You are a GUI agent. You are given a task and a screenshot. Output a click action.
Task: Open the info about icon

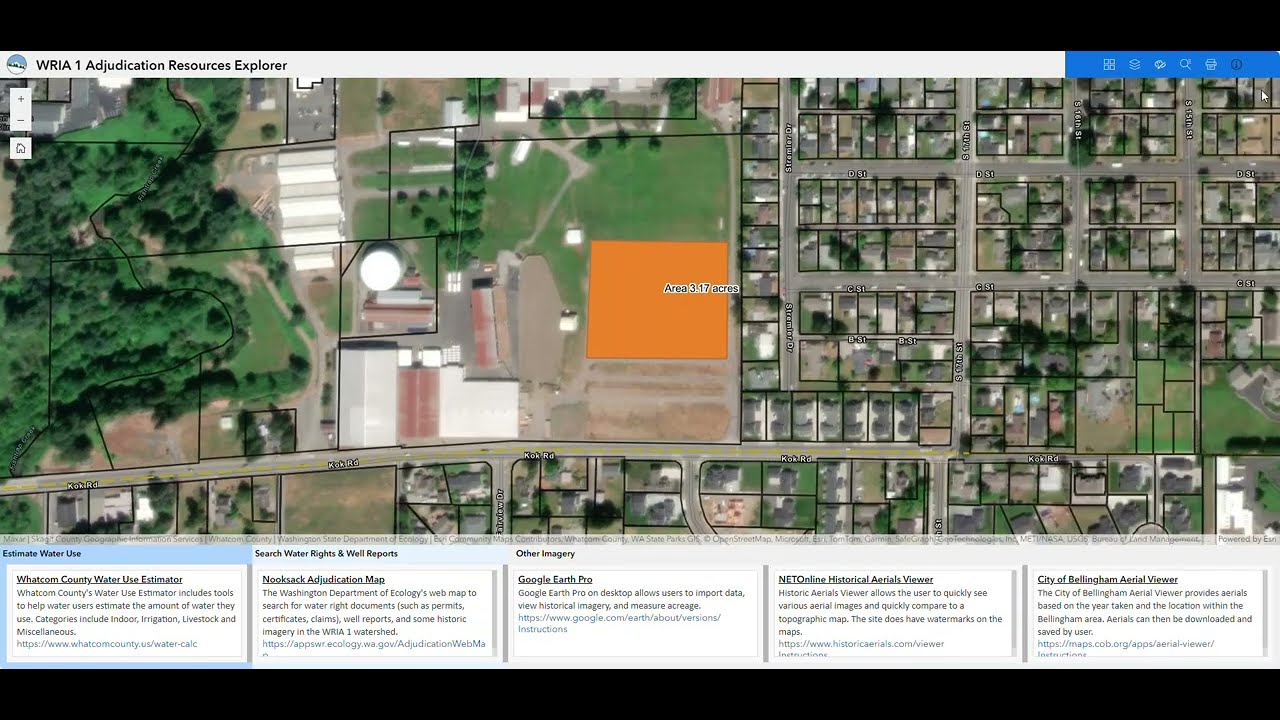pos(1236,64)
